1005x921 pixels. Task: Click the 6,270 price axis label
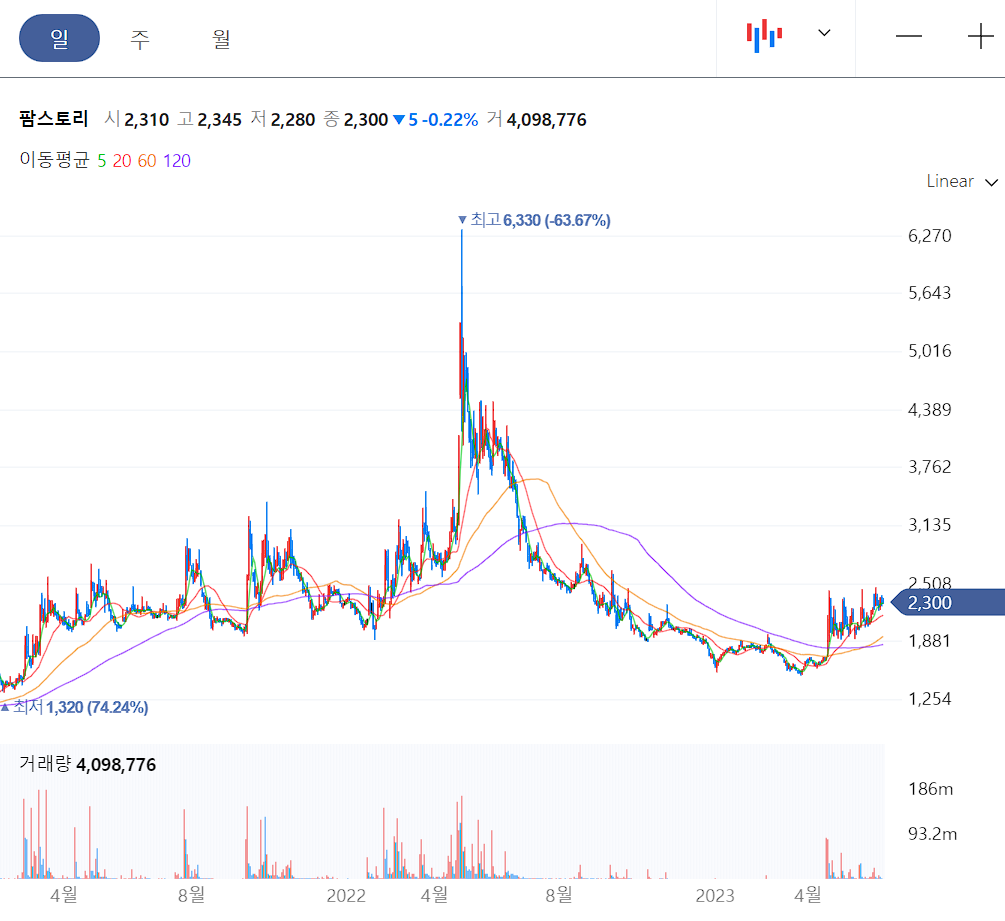coord(929,236)
